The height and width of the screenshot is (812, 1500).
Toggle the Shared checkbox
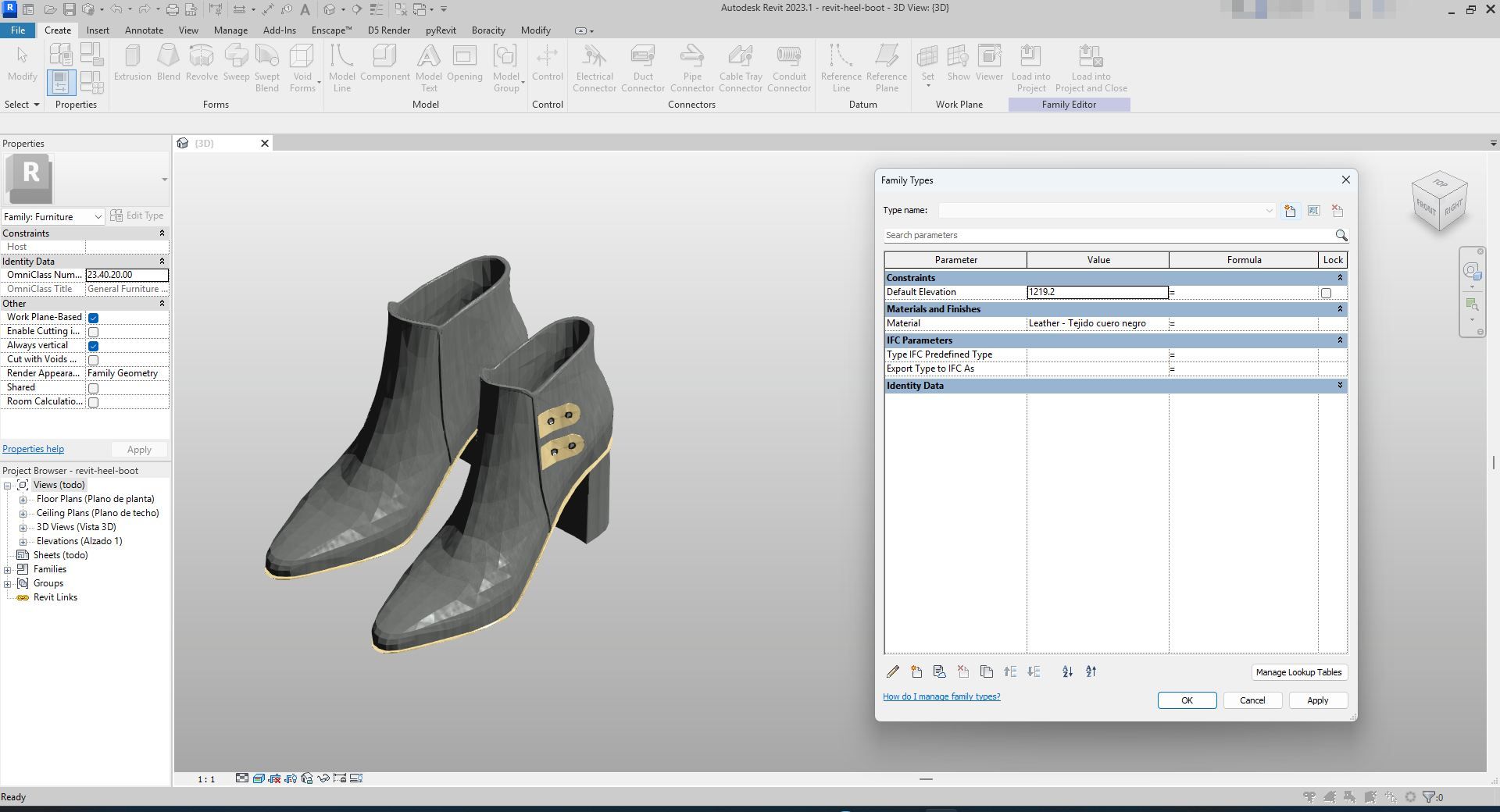(x=93, y=388)
